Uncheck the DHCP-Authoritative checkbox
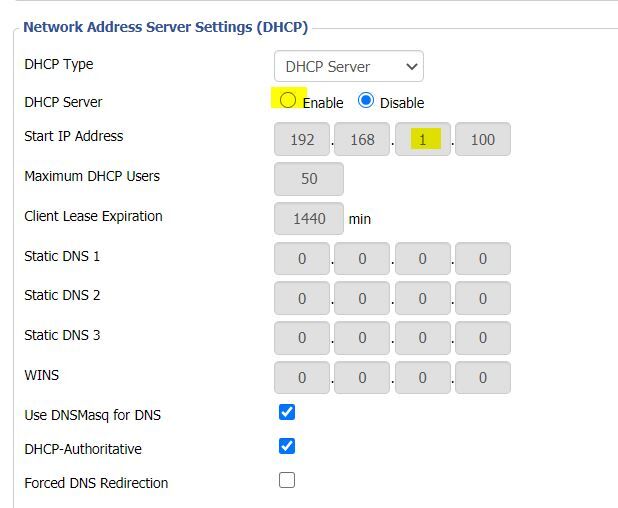 pyautogui.click(x=287, y=446)
